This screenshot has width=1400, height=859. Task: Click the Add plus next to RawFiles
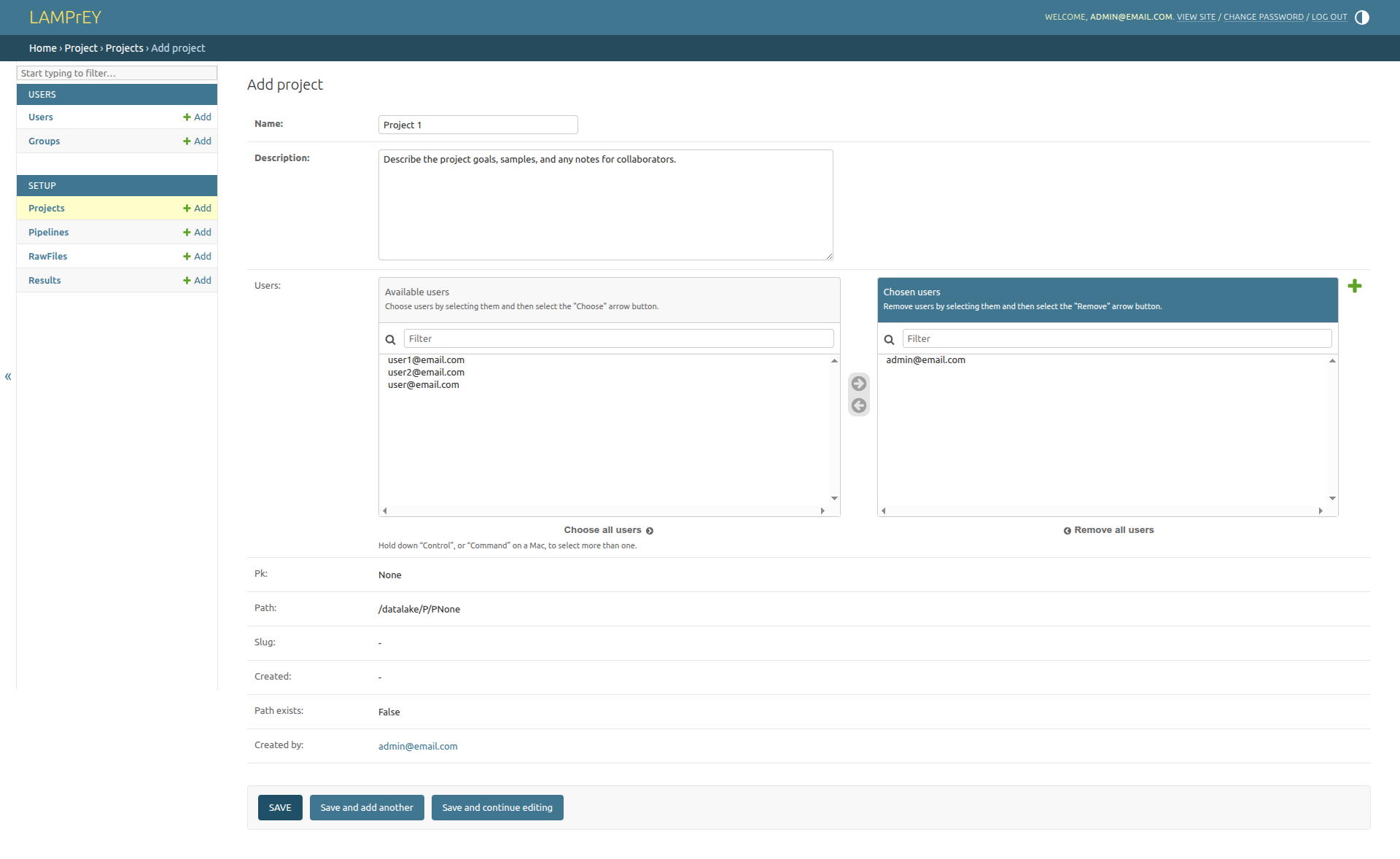(197, 257)
